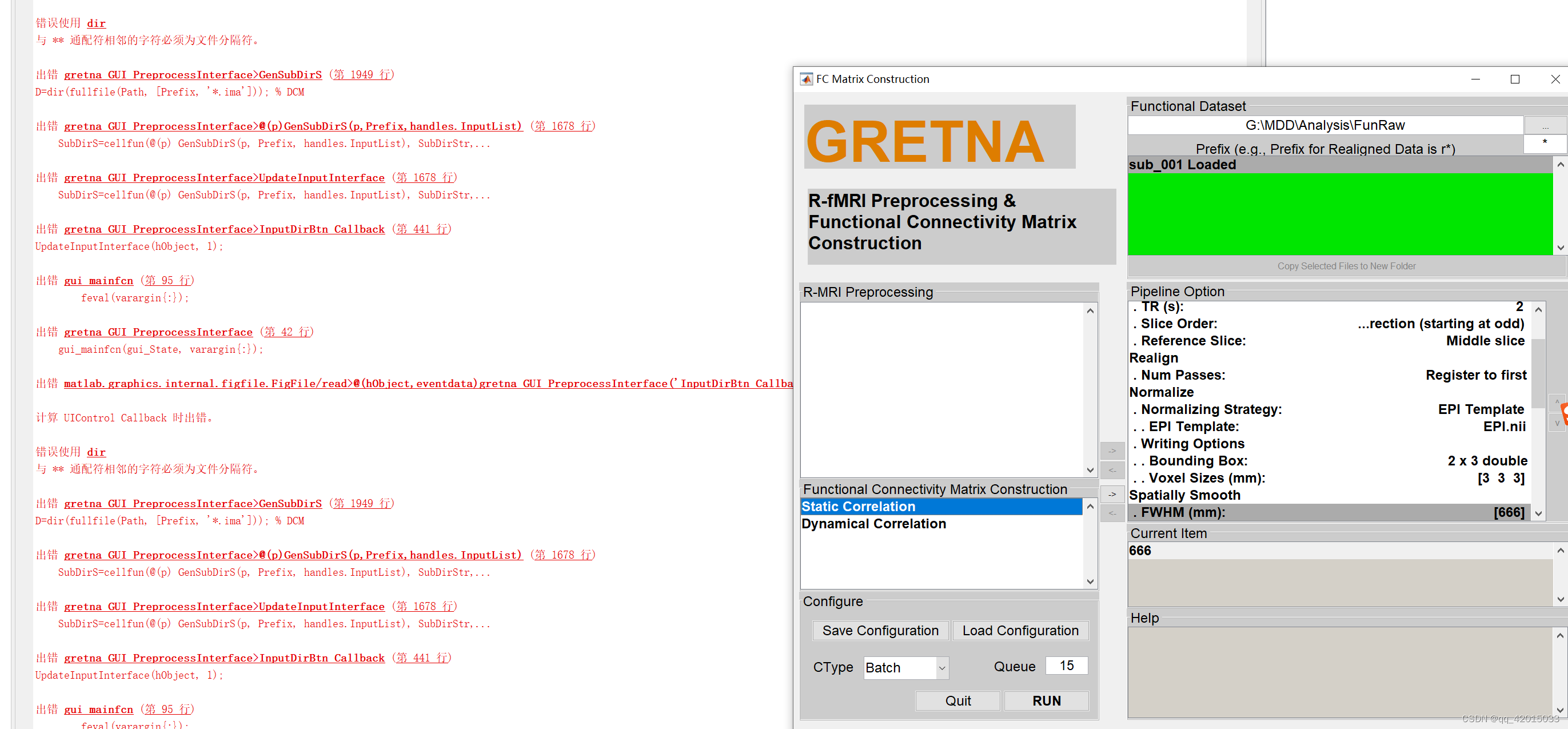Click the move-up '^' button beside Pipeline Option
The image size is (1568, 729).
coord(1557,402)
